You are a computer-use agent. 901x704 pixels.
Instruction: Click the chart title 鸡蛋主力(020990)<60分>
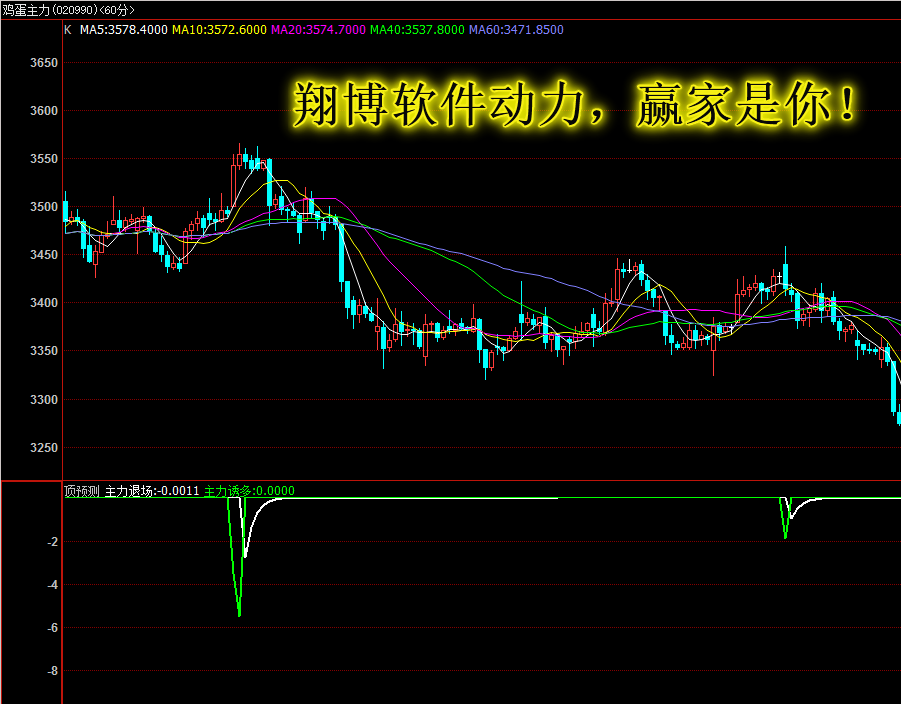(x=68, y=10)
